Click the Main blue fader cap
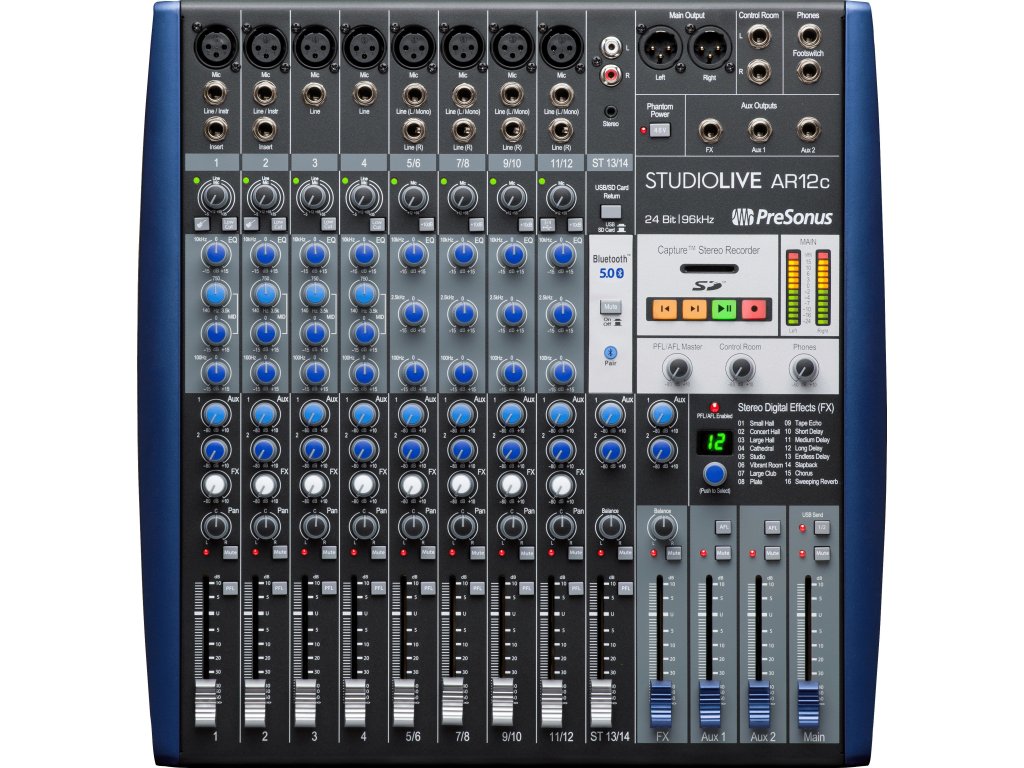The width and height of the screenshot is (1024, 768). pos(808,704)
